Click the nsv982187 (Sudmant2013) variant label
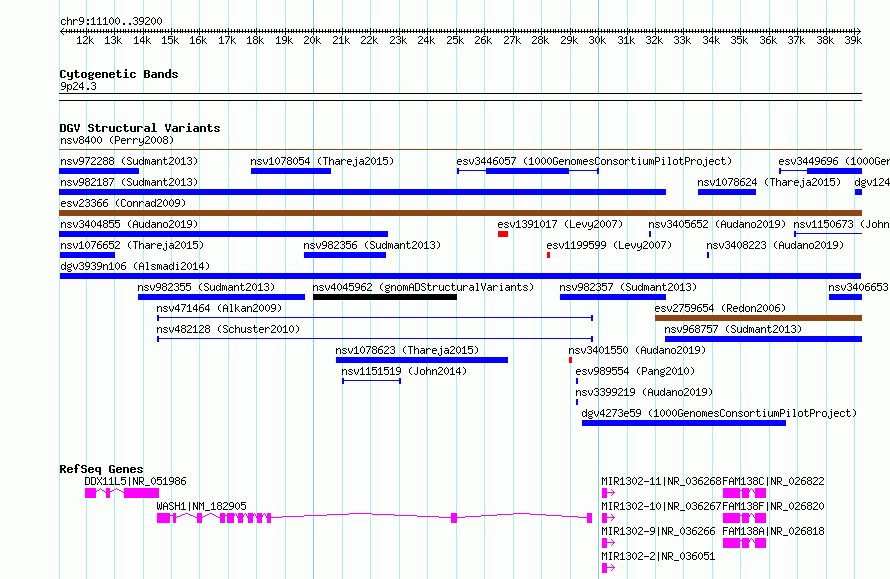 [129, 182]
